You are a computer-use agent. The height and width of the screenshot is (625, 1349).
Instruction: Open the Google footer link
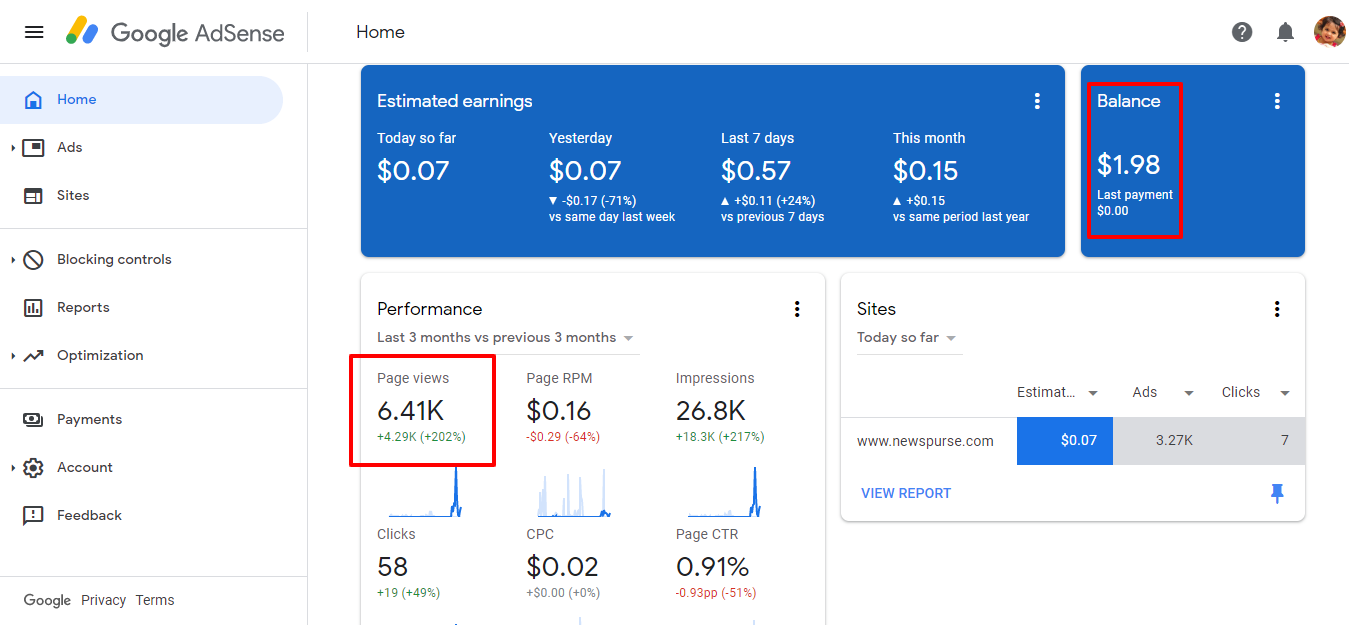[x=47, y=601]
